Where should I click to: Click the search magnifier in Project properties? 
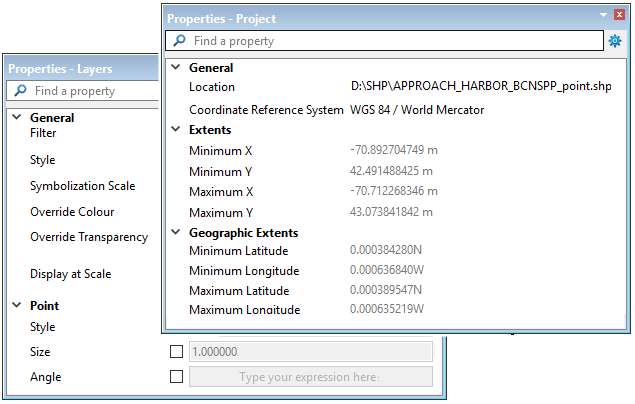click(180, 41)
